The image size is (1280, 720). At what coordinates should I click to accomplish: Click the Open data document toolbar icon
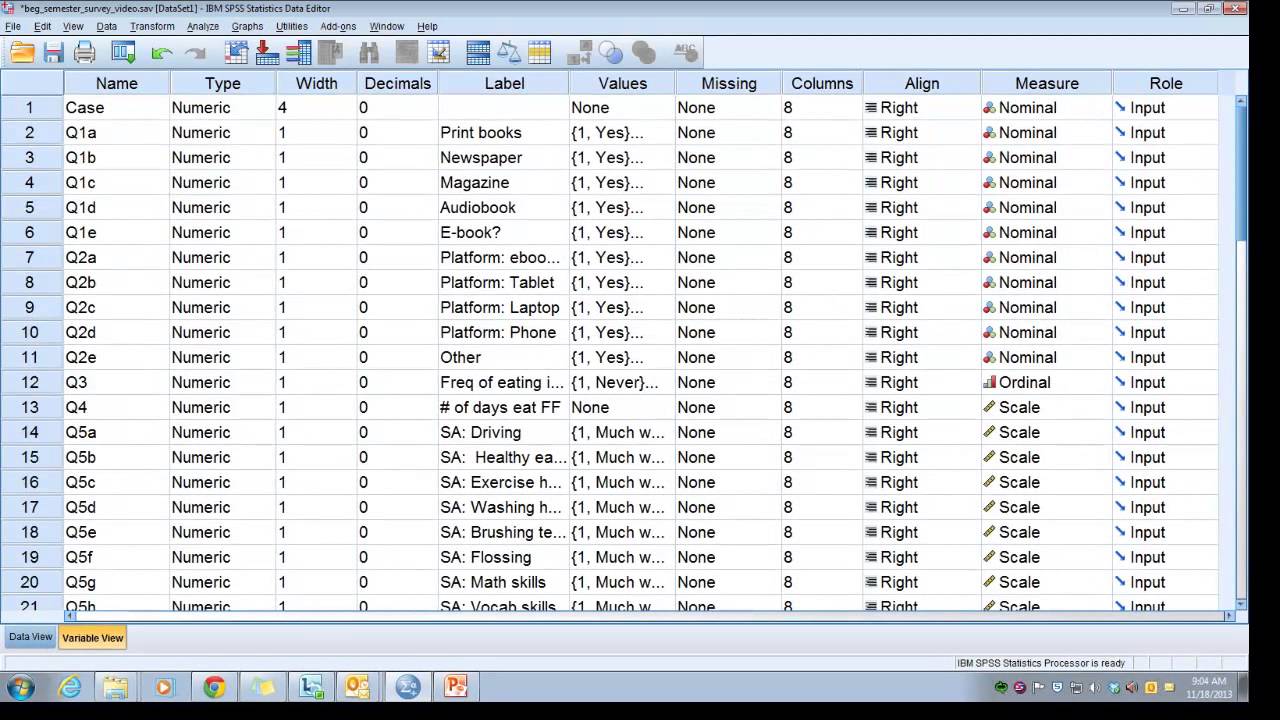(x=22, y=53)
